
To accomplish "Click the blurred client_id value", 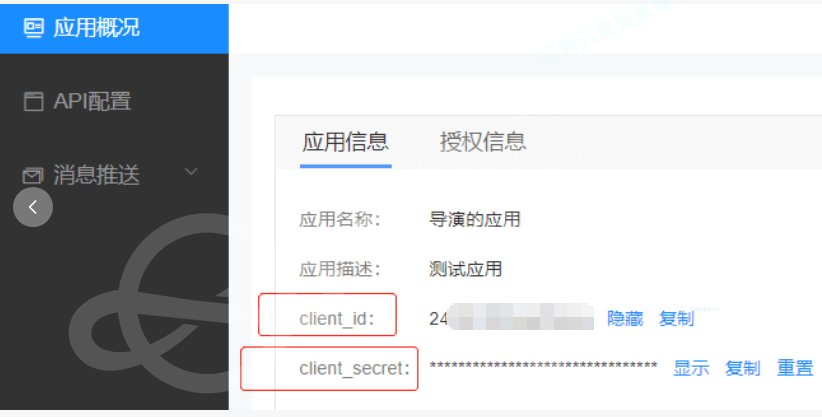I will point(511,317).
